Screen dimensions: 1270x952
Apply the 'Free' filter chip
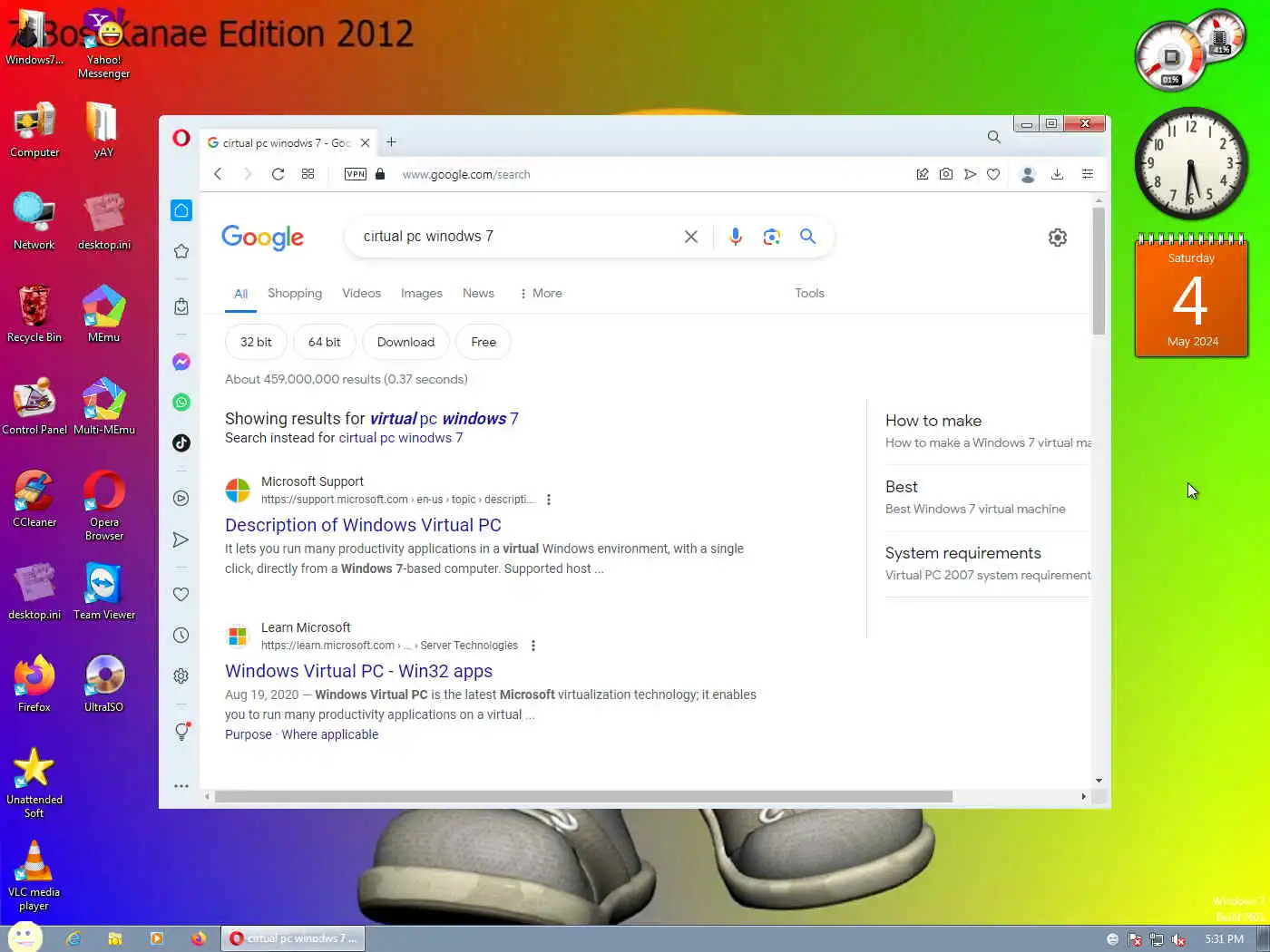(484, 342)
